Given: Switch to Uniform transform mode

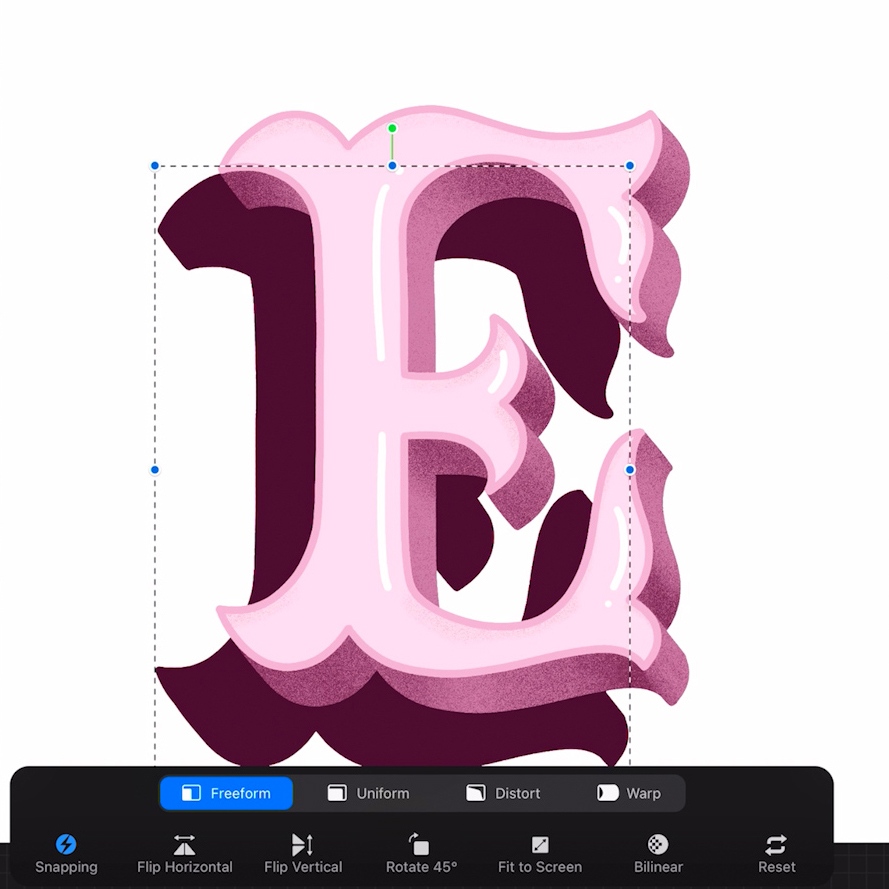Looking at the screenshot, I should (x=369, y=793).
